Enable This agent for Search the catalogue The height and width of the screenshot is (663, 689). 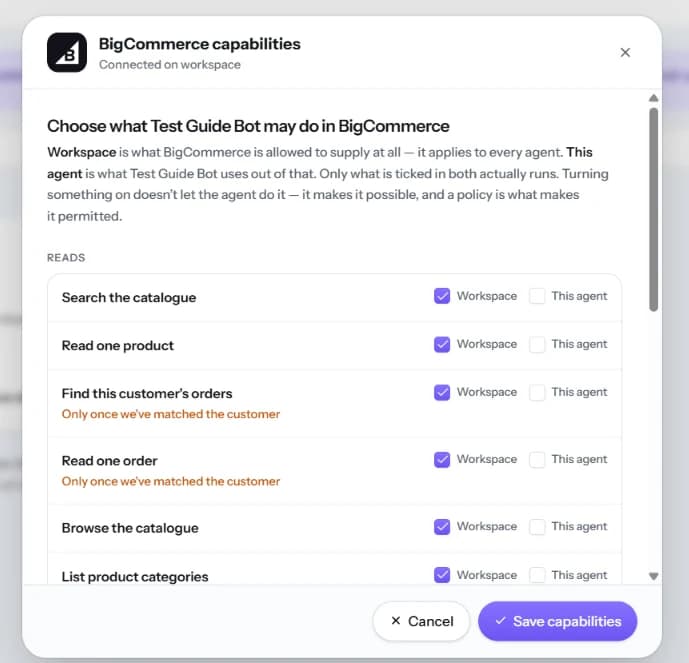(537, 296)
